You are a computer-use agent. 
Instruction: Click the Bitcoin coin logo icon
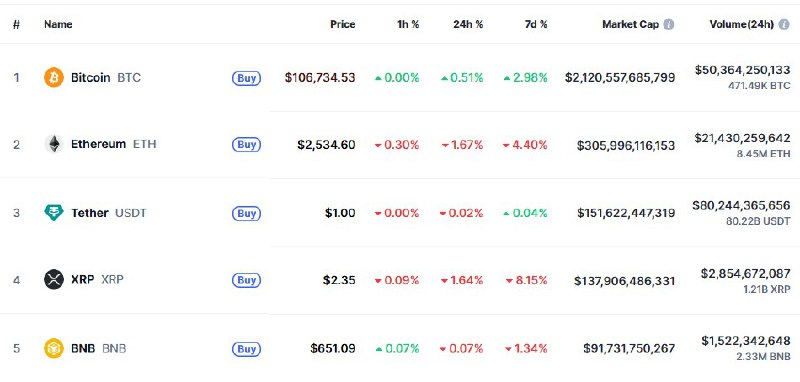tap(54, 78)
